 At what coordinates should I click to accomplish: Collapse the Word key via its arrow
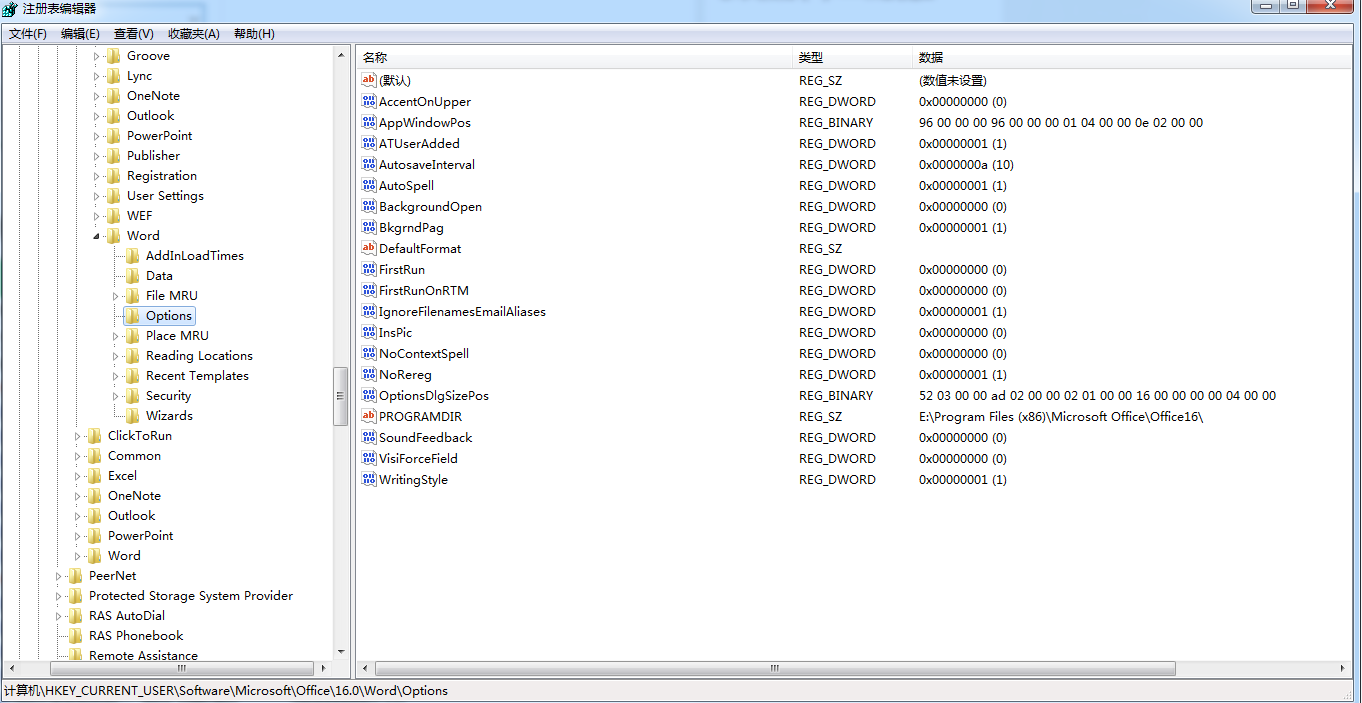pos(96,235)
